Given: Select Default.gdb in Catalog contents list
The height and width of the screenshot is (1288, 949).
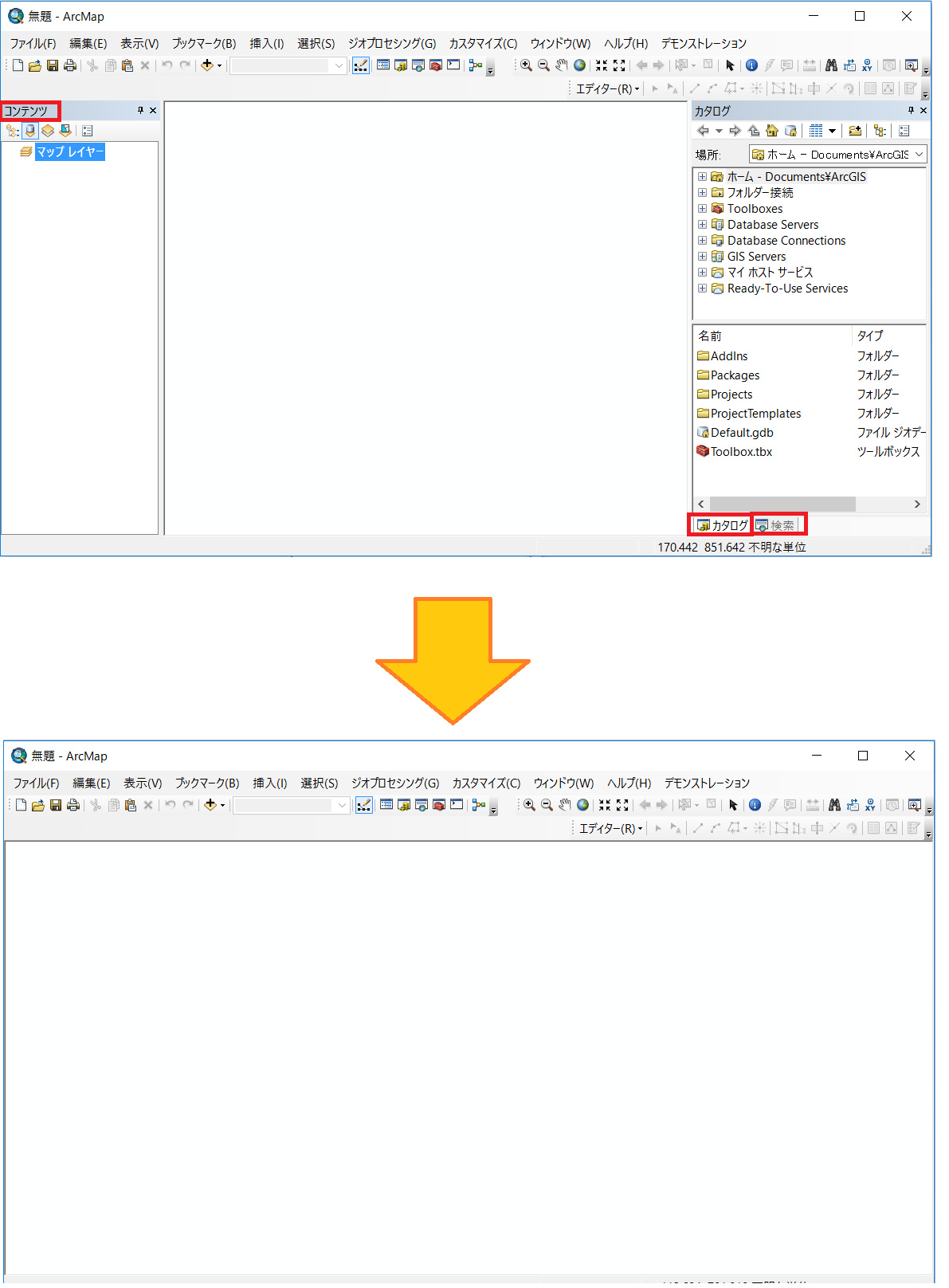Looking at the screenshot, I should (x=742, y=433).
